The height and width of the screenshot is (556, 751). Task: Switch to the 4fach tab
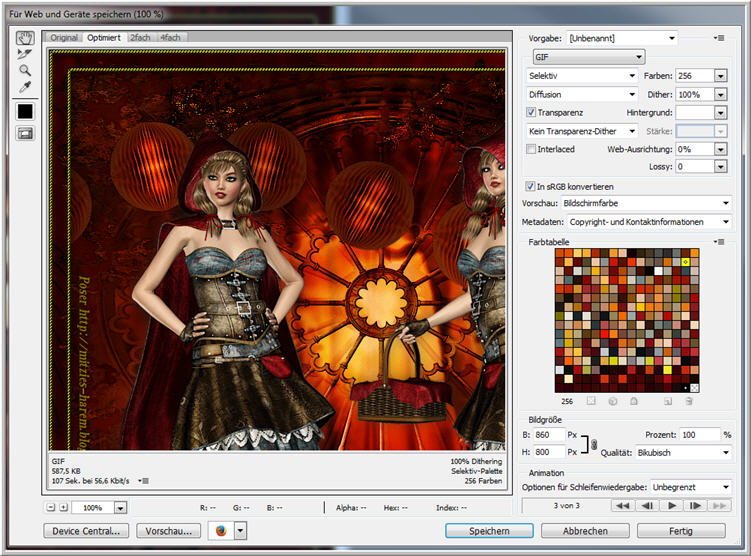coord(171,37)
